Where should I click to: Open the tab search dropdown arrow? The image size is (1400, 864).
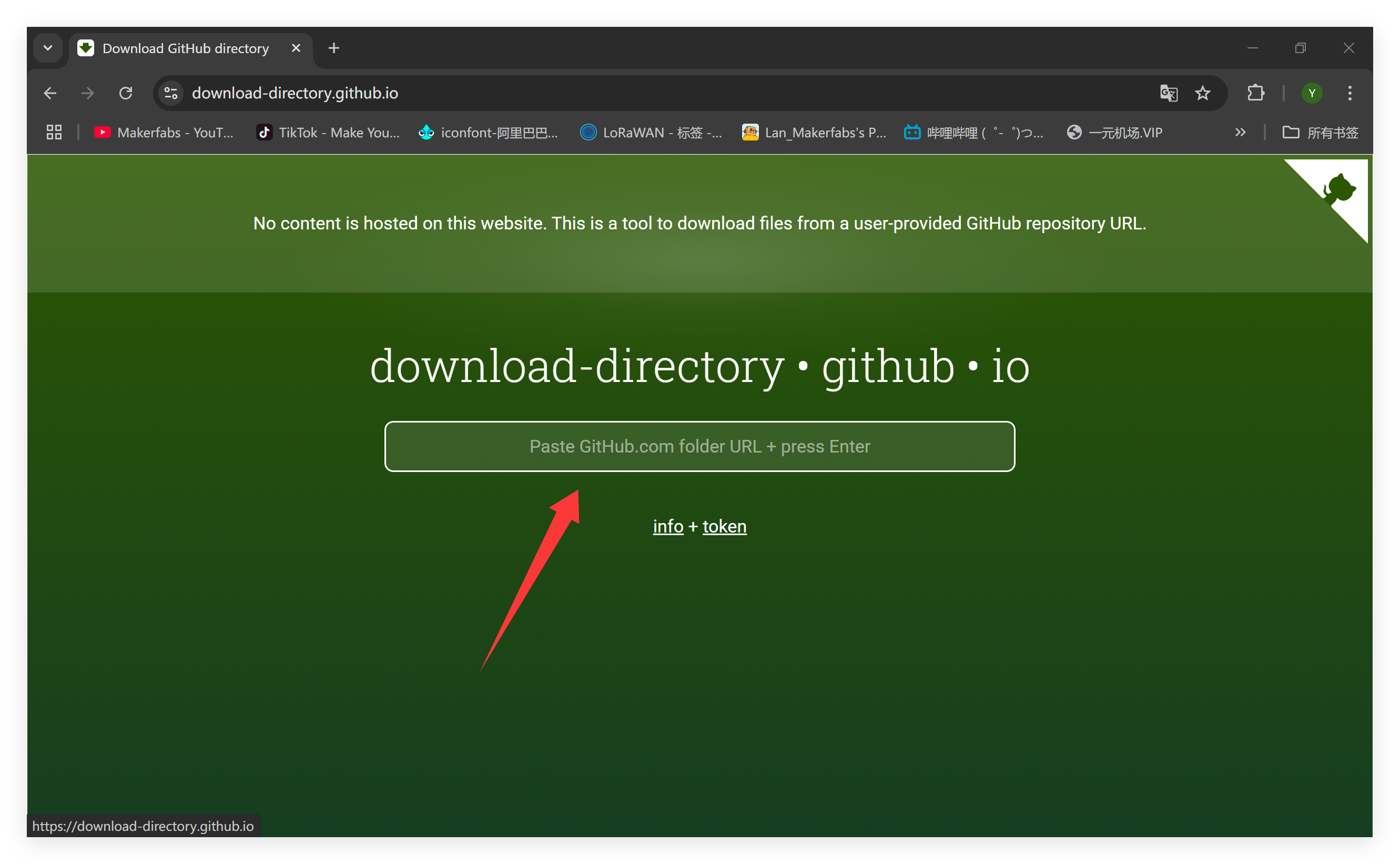[x=48, y=48]
